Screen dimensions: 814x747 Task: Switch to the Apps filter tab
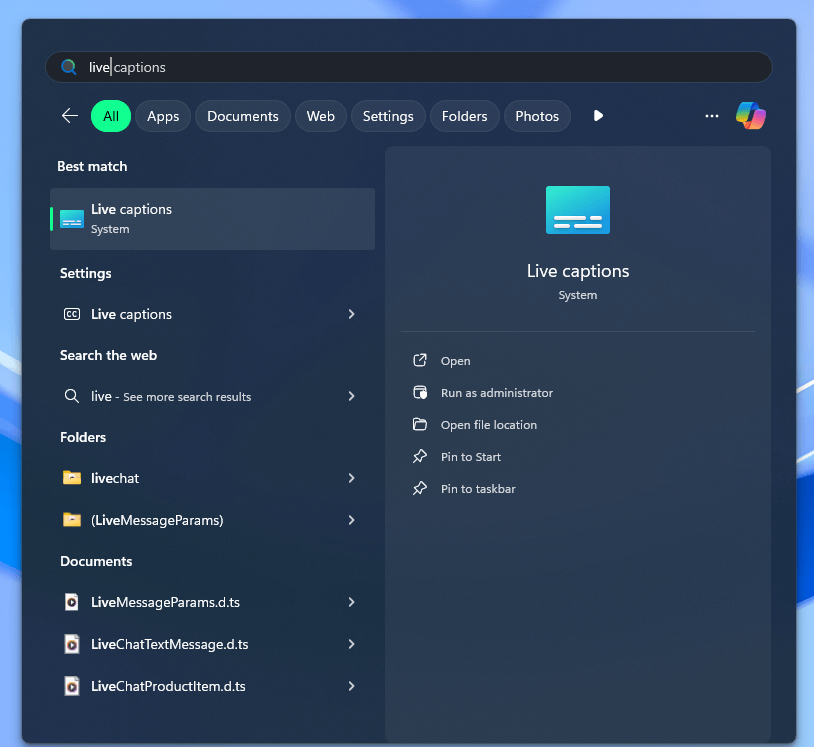pos(163,116)
